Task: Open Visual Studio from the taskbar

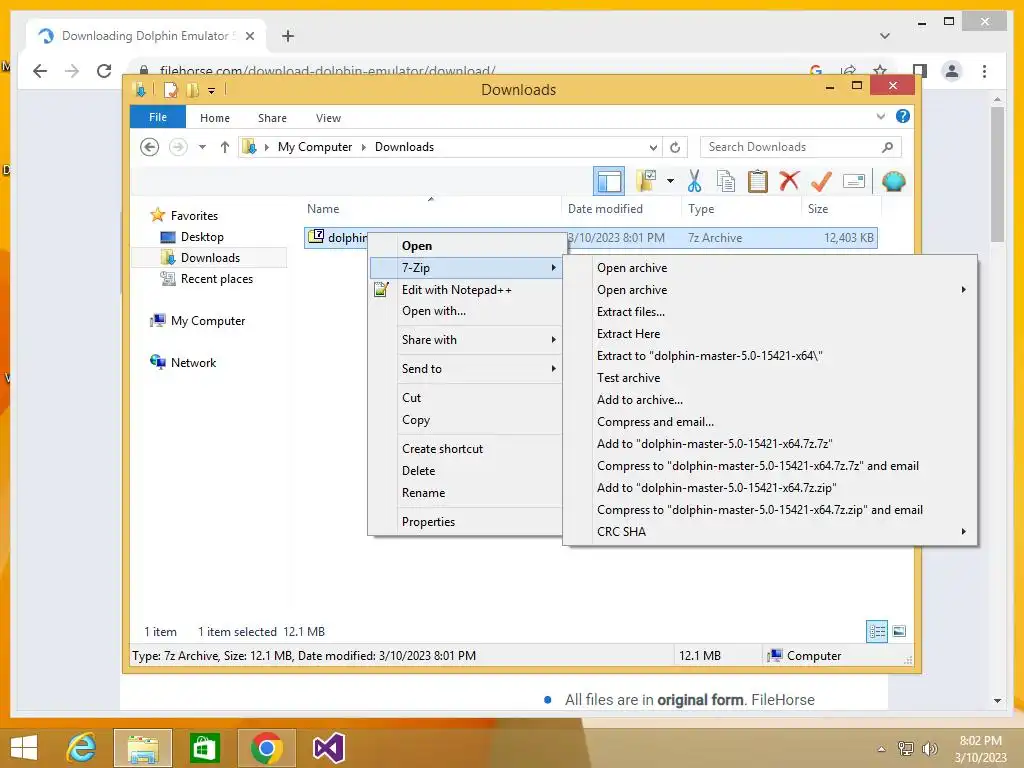Action: 328,748
